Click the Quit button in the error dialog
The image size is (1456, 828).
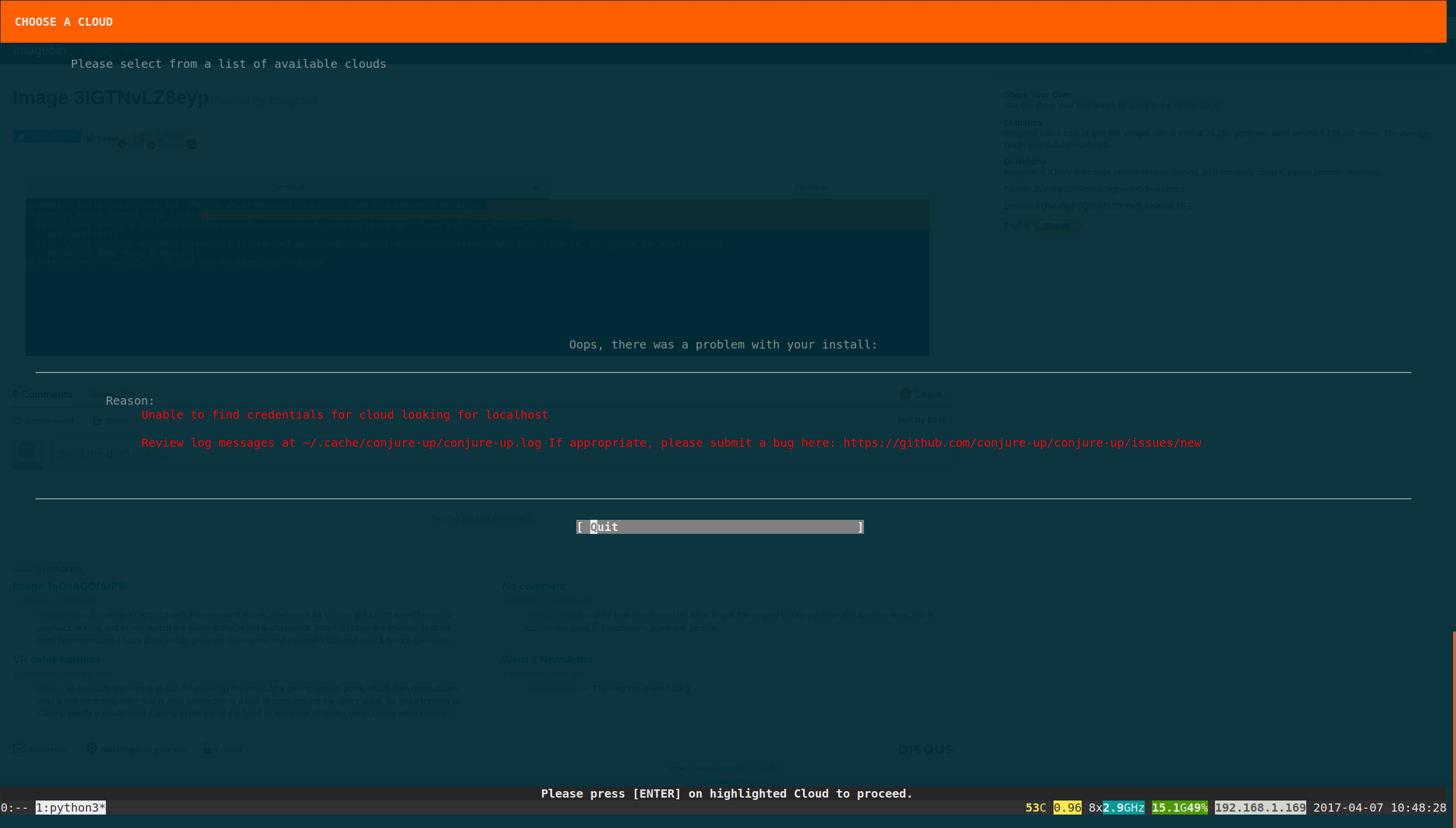click(720, 527)
